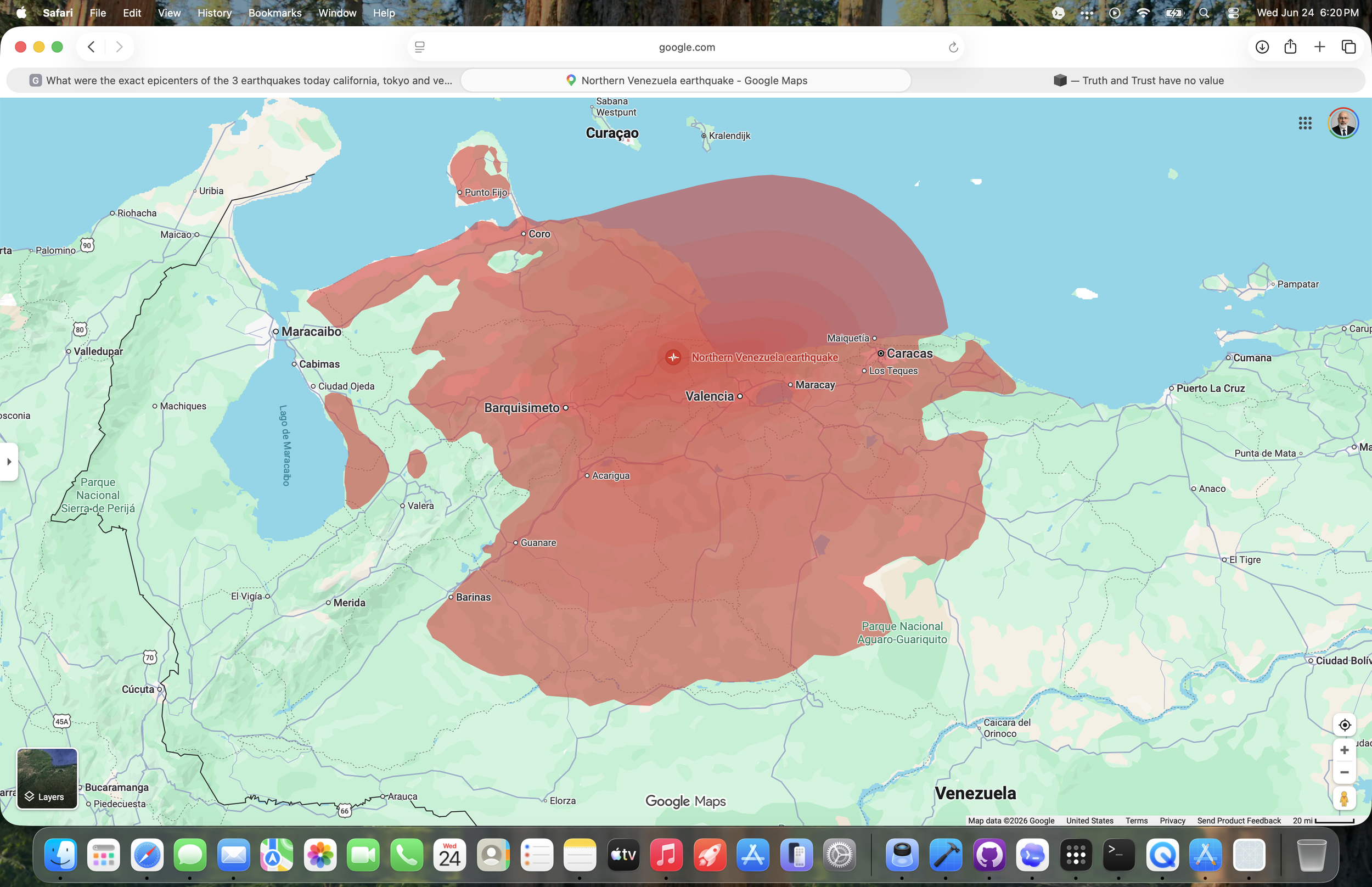Open the Google apps grid
The width and height of the screenshot is (1372, 887).
1304,123
